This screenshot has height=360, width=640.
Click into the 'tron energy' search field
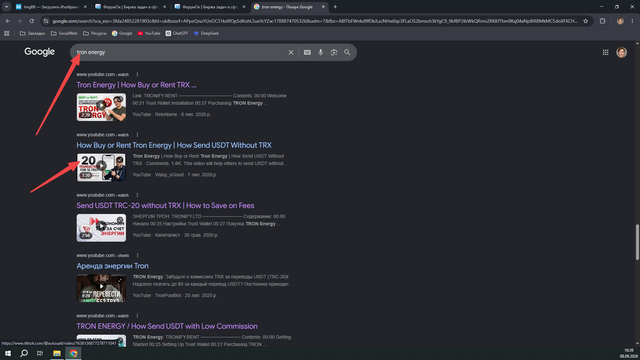pos(180,52)
